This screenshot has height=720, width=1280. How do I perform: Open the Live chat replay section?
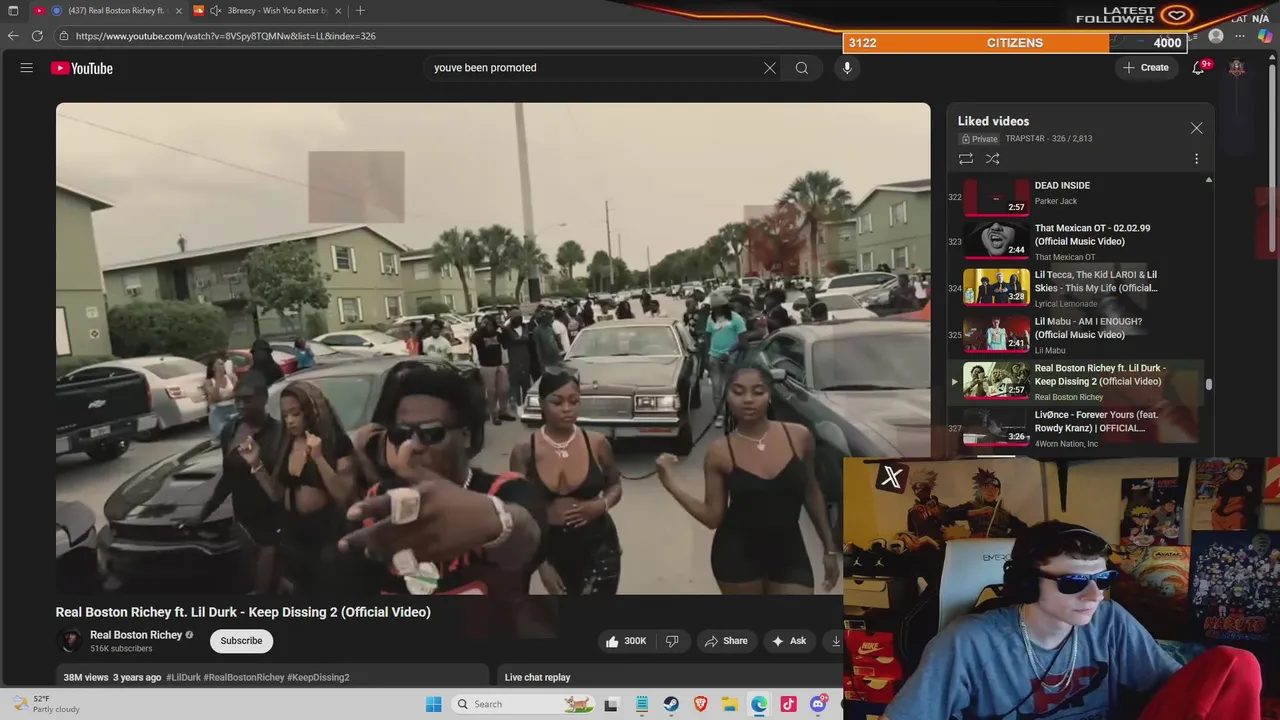click(x=537, y=677)
